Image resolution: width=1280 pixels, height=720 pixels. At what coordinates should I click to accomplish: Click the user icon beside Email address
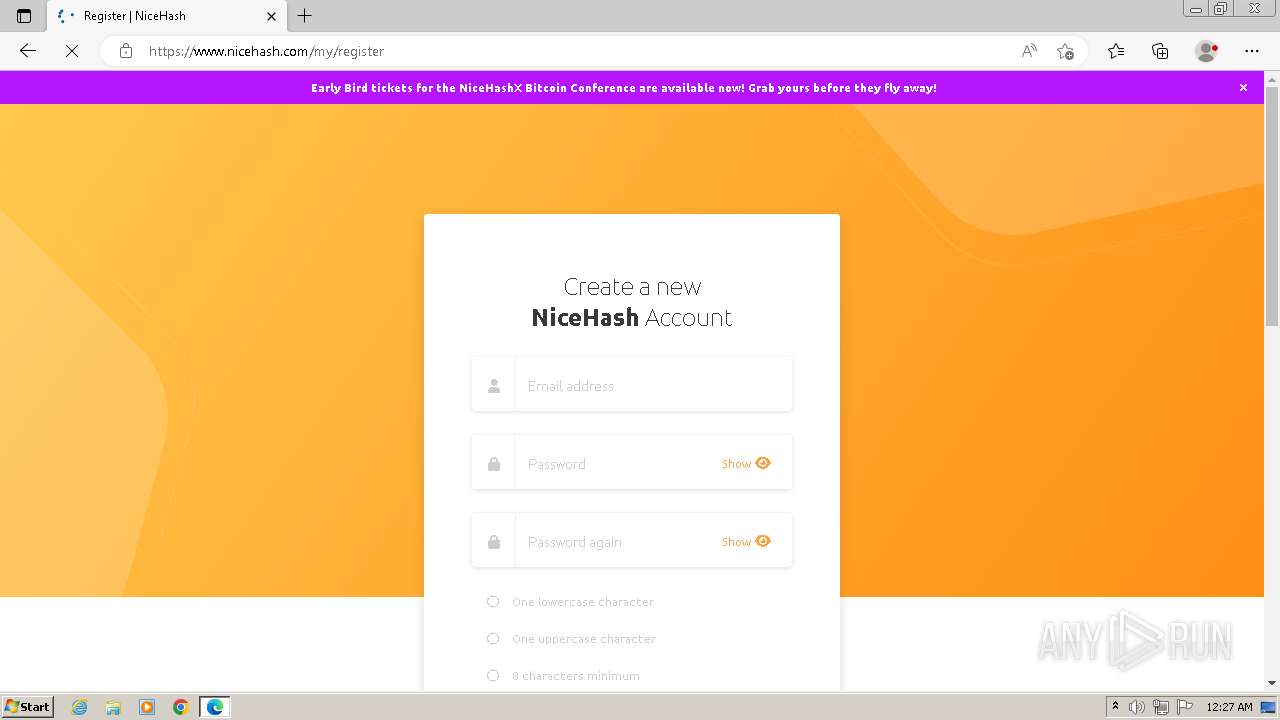click(494, 386)
